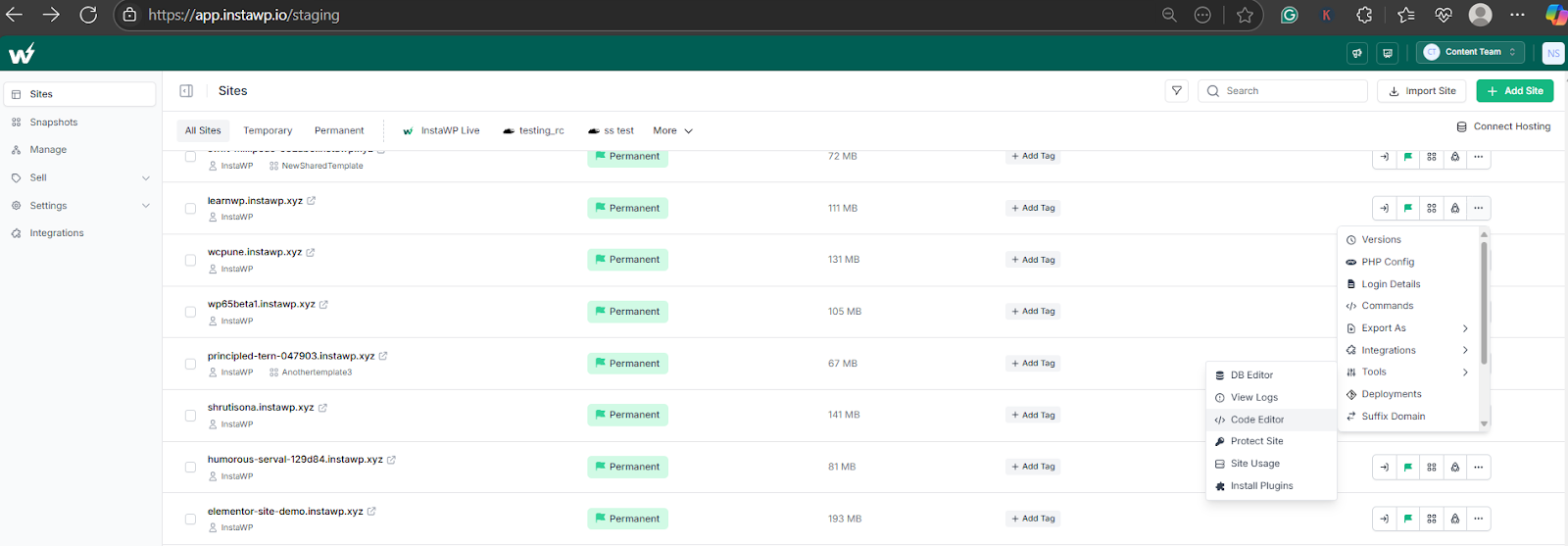Click the green flag icon for humorous-serval-129d84
This screenshot has height=546, width=1568.
click(x=1407, y=467)
